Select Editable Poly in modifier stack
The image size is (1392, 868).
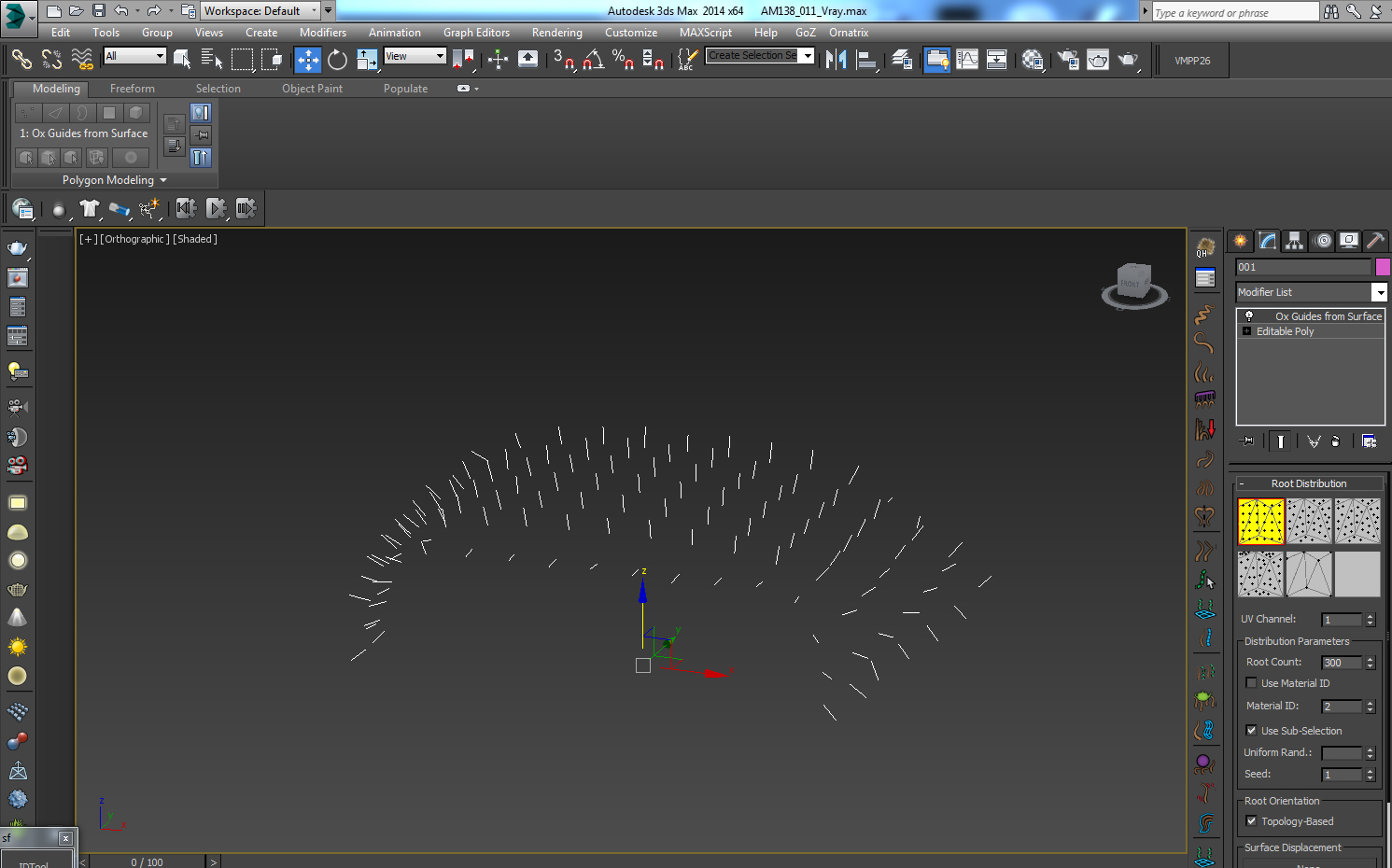1285,331
